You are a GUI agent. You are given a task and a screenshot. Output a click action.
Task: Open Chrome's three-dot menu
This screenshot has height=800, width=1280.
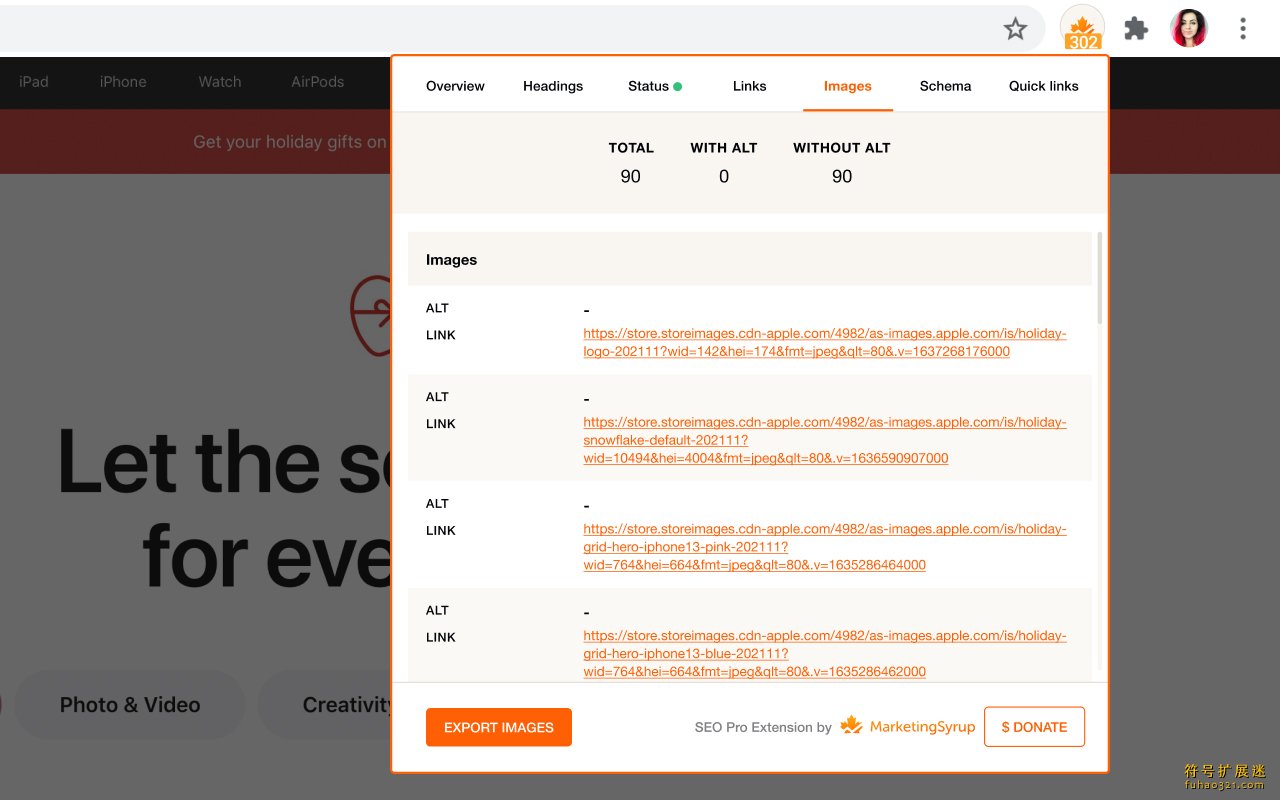point(1243,29)
